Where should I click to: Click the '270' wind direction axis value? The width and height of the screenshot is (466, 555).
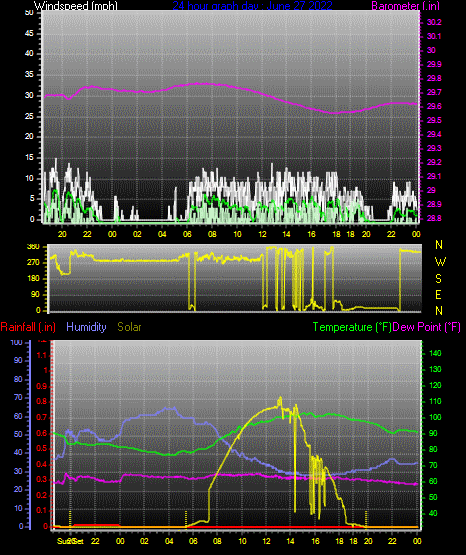coord(33,263)
